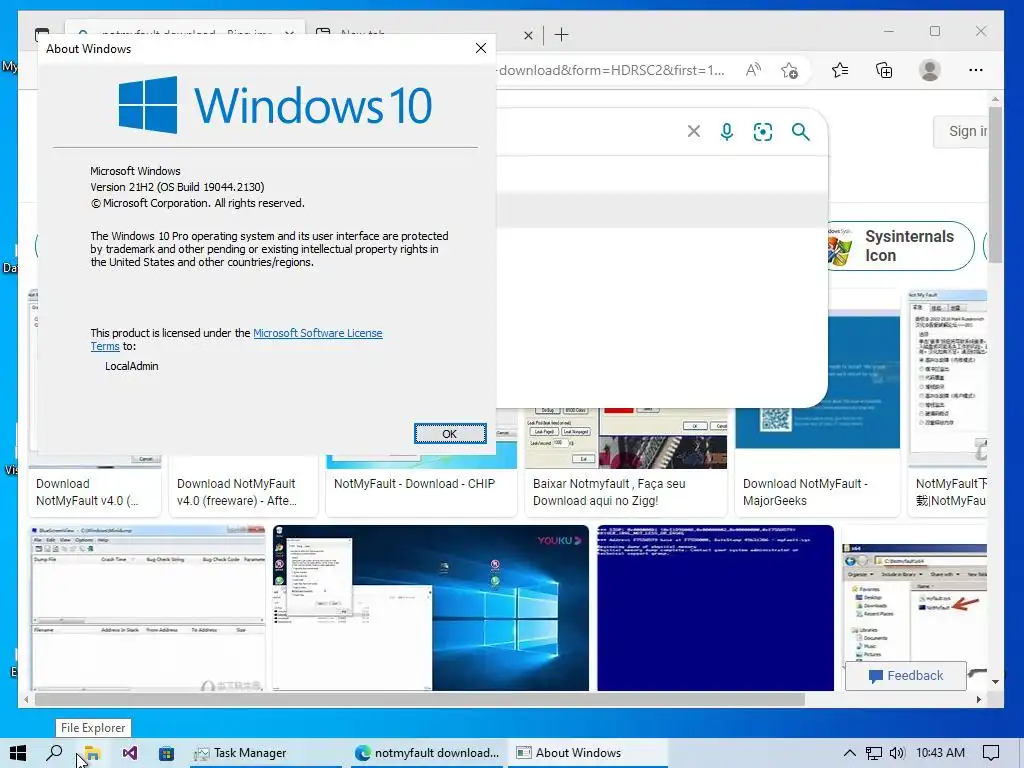
Task: Maximize the Edge browser window
Action: tap(935, 31)
